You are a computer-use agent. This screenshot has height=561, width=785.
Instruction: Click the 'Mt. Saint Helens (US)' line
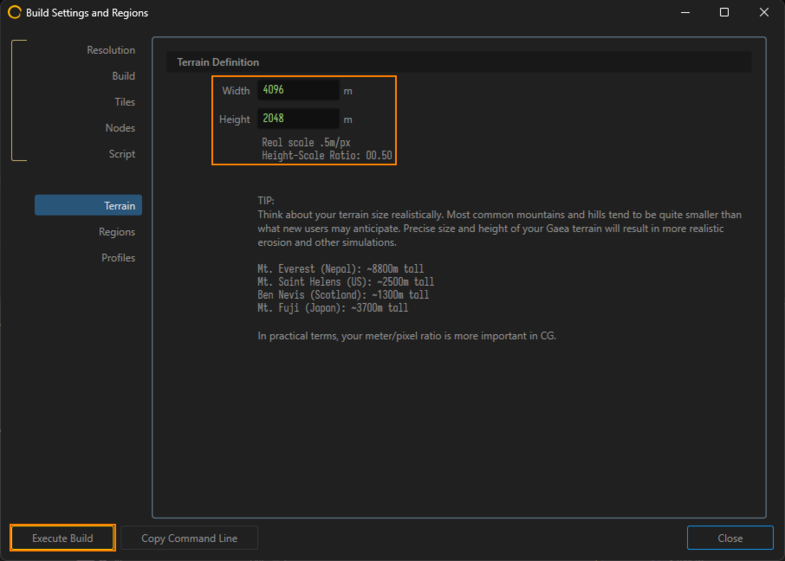pos(345,282)
